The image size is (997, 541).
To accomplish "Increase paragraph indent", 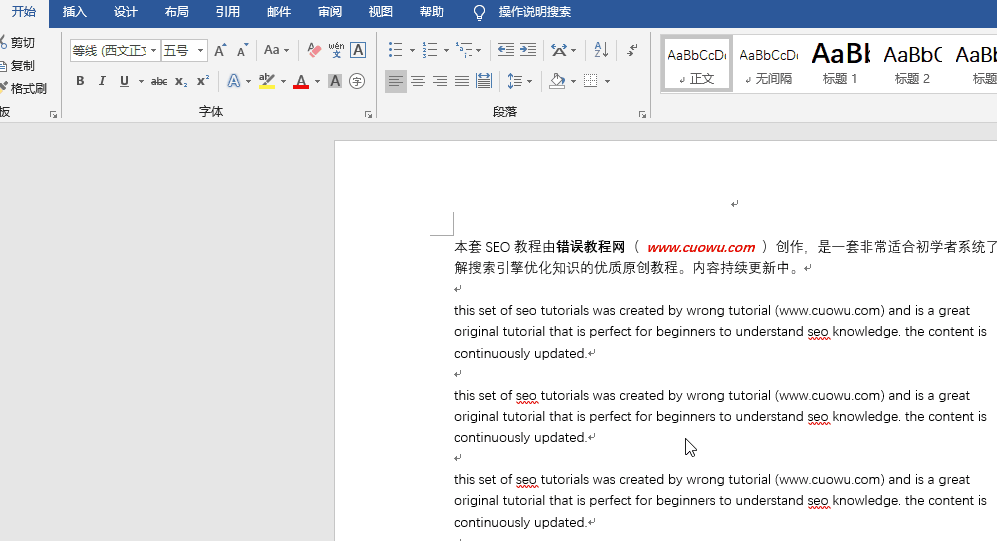I will pos(528,50).
